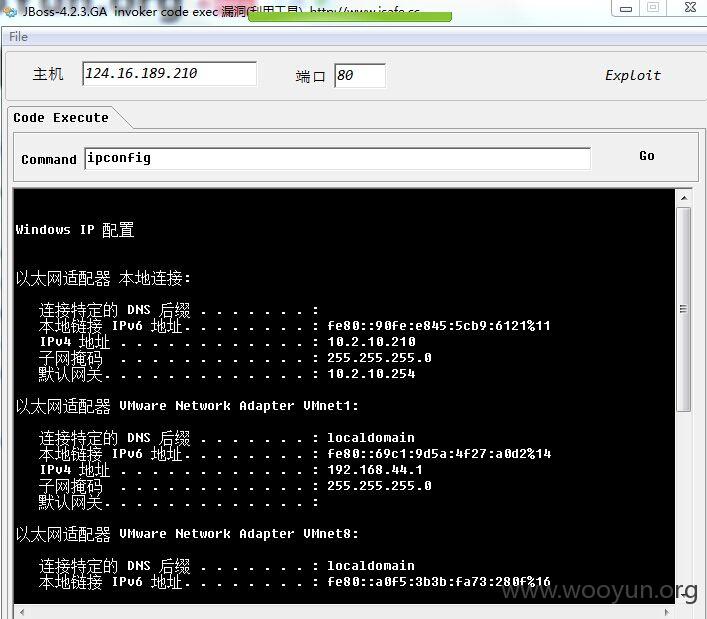The image size is (707, 619).
Task: Click the vertical scrollbar up arrow
Action: pyautogui.click(x=684, y=197)
